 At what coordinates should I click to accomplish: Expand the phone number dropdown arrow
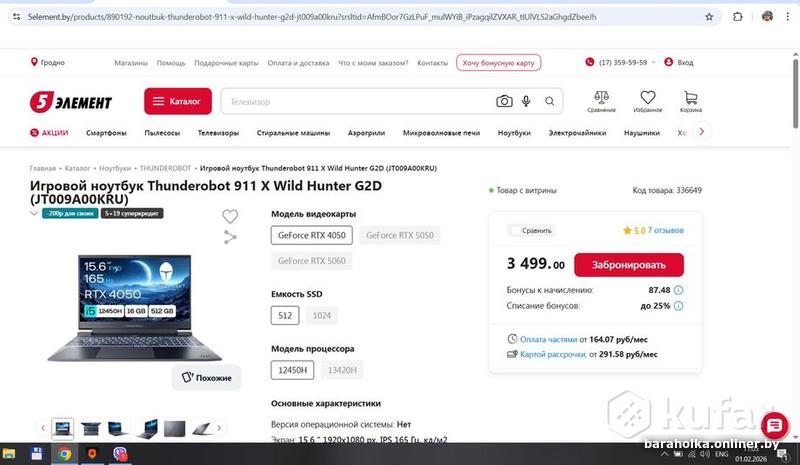coord(654,62)
